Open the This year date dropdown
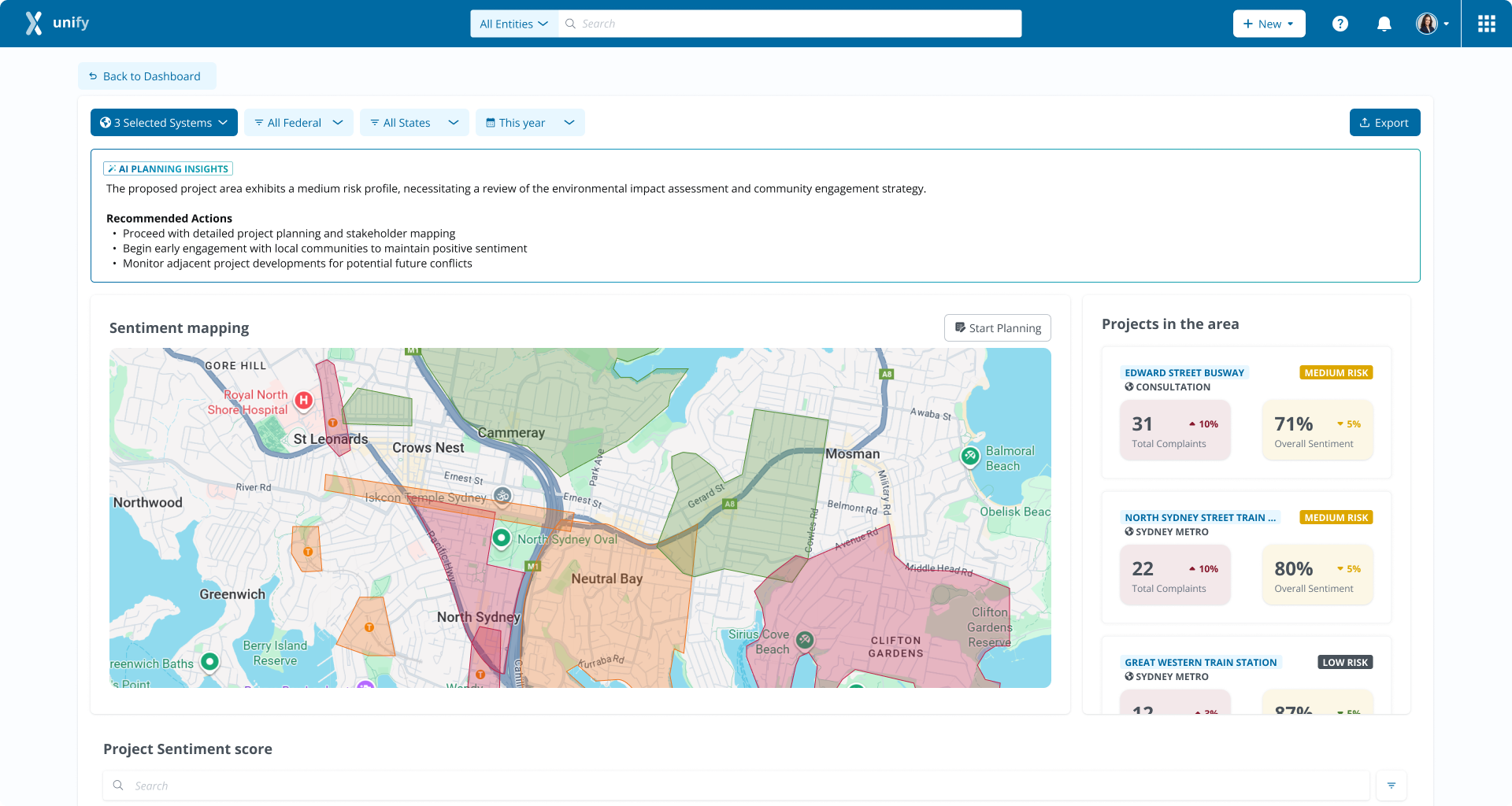This screenshot has width=1512, height=806. pyautogui.click(x=530, y=123)
